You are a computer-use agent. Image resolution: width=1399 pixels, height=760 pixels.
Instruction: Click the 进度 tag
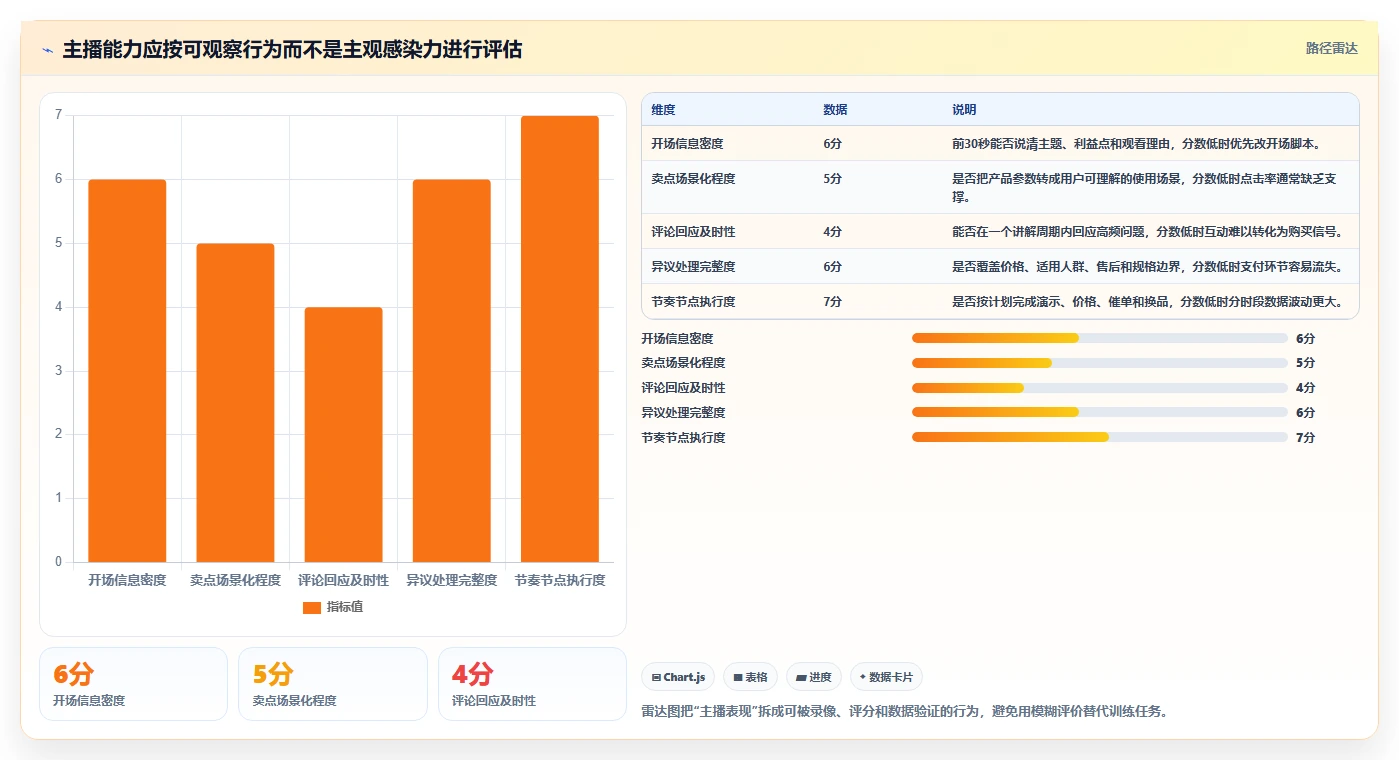click(814, 677)
